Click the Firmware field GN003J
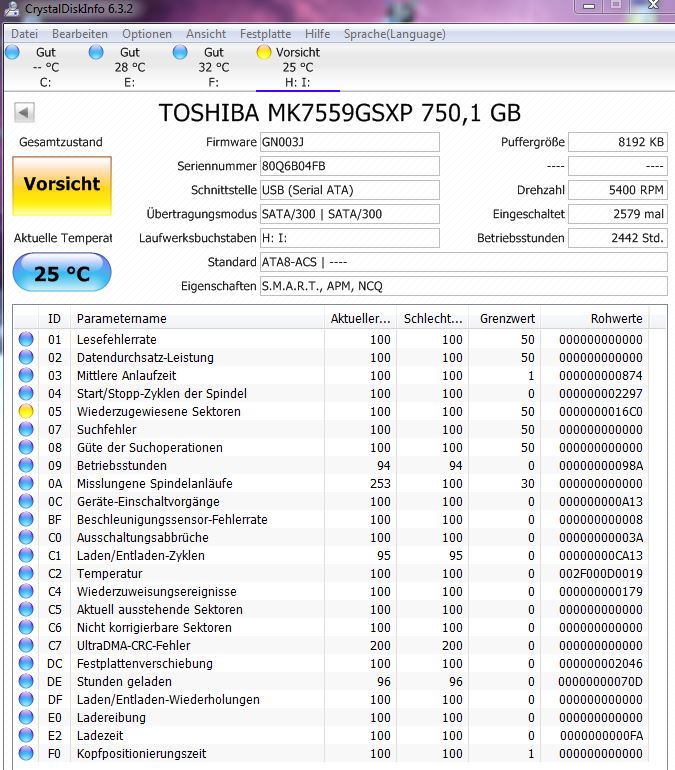Image resolution: width=675 pixels, height=770 pixels. pyautogui.click(x=350, y=142)
